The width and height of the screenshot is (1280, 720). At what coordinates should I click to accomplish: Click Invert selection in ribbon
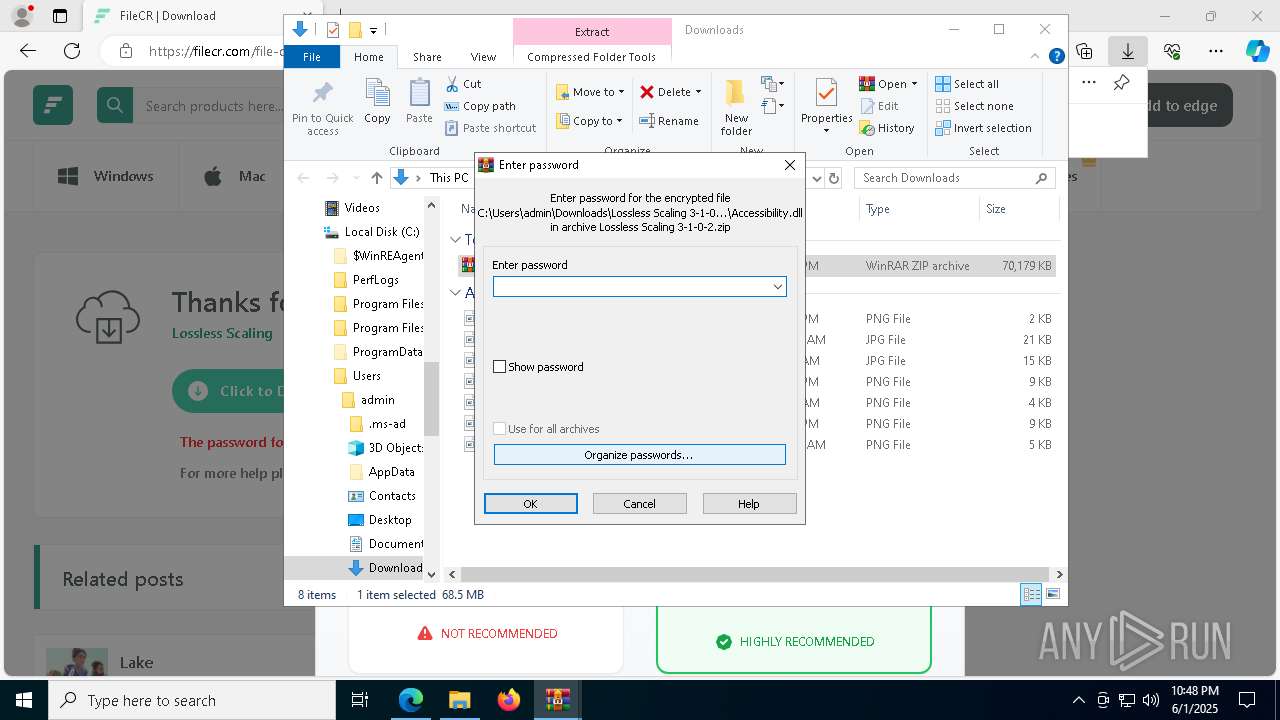[x=983, y=128]
